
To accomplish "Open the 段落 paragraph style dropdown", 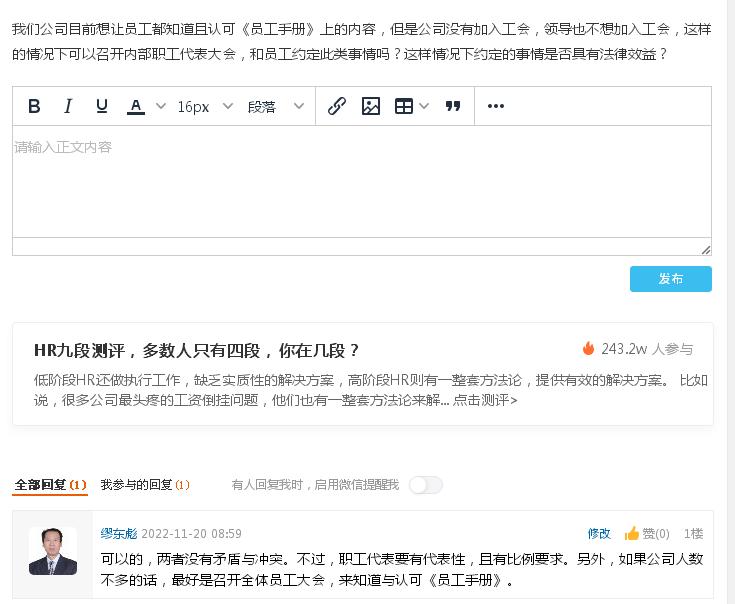I will [x=276, y=106].
